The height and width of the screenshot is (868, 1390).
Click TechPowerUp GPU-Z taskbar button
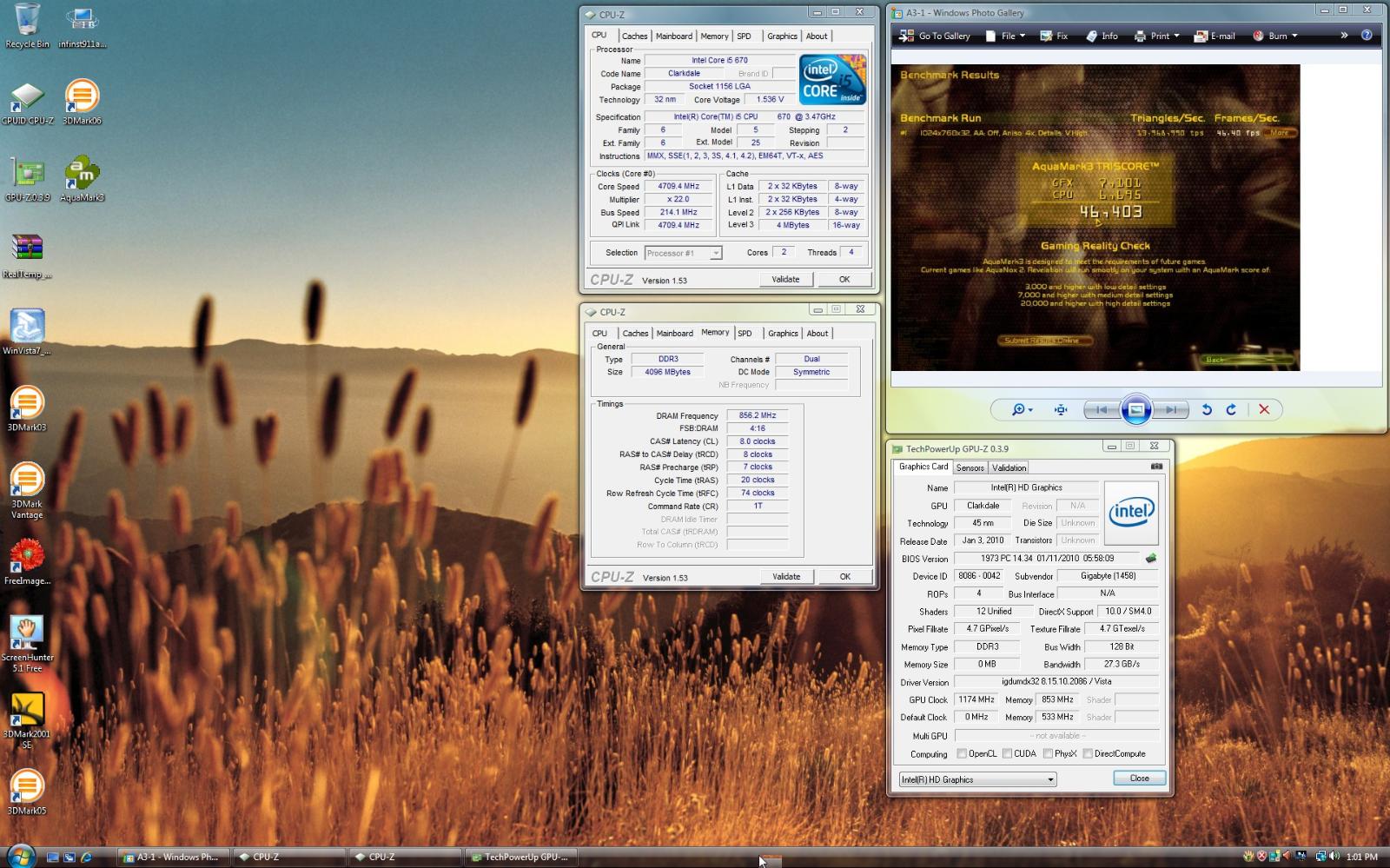(520, 857)
